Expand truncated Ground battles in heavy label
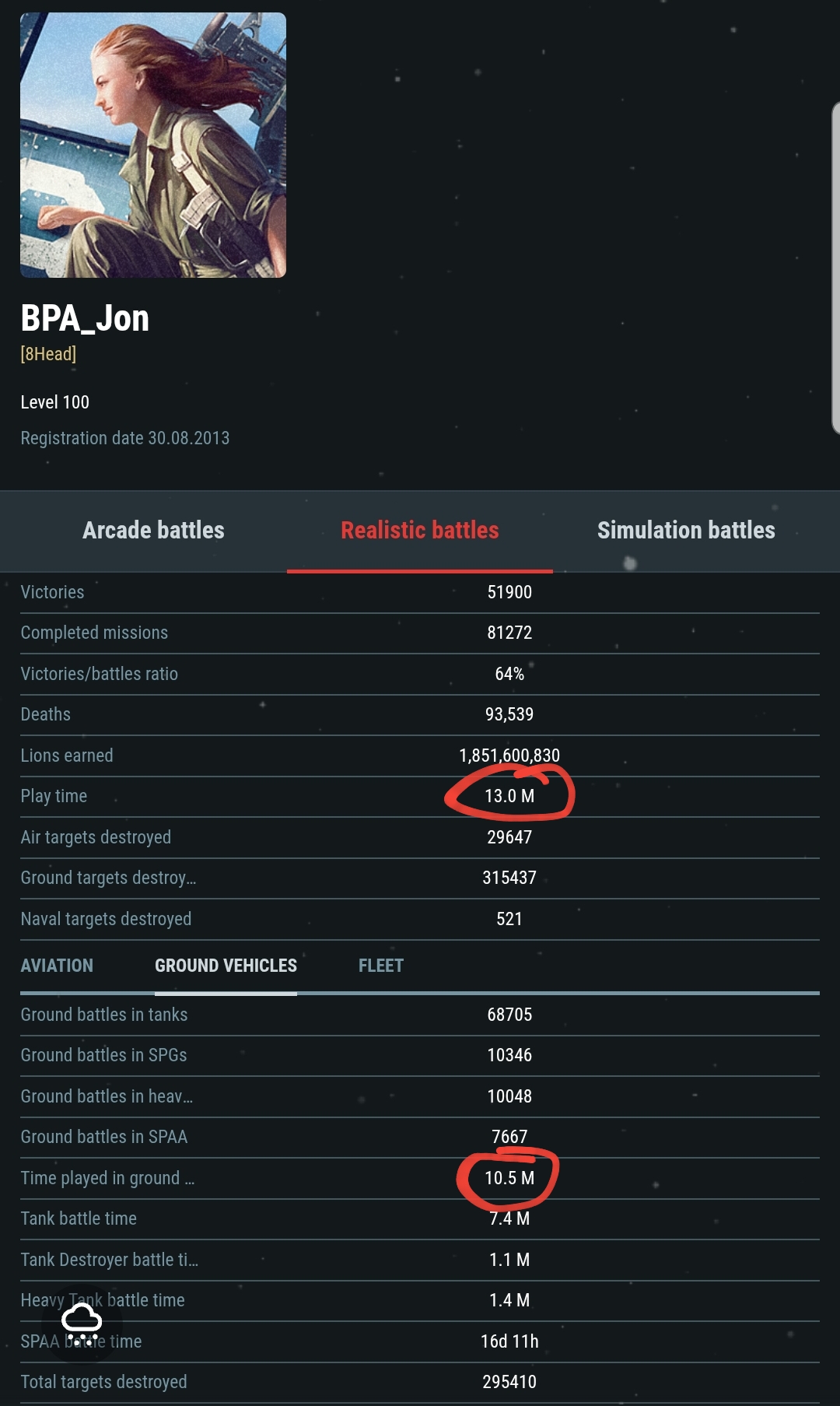Image resolution: width=840 pixels, height=1406 pixels. coord(107,1096)
